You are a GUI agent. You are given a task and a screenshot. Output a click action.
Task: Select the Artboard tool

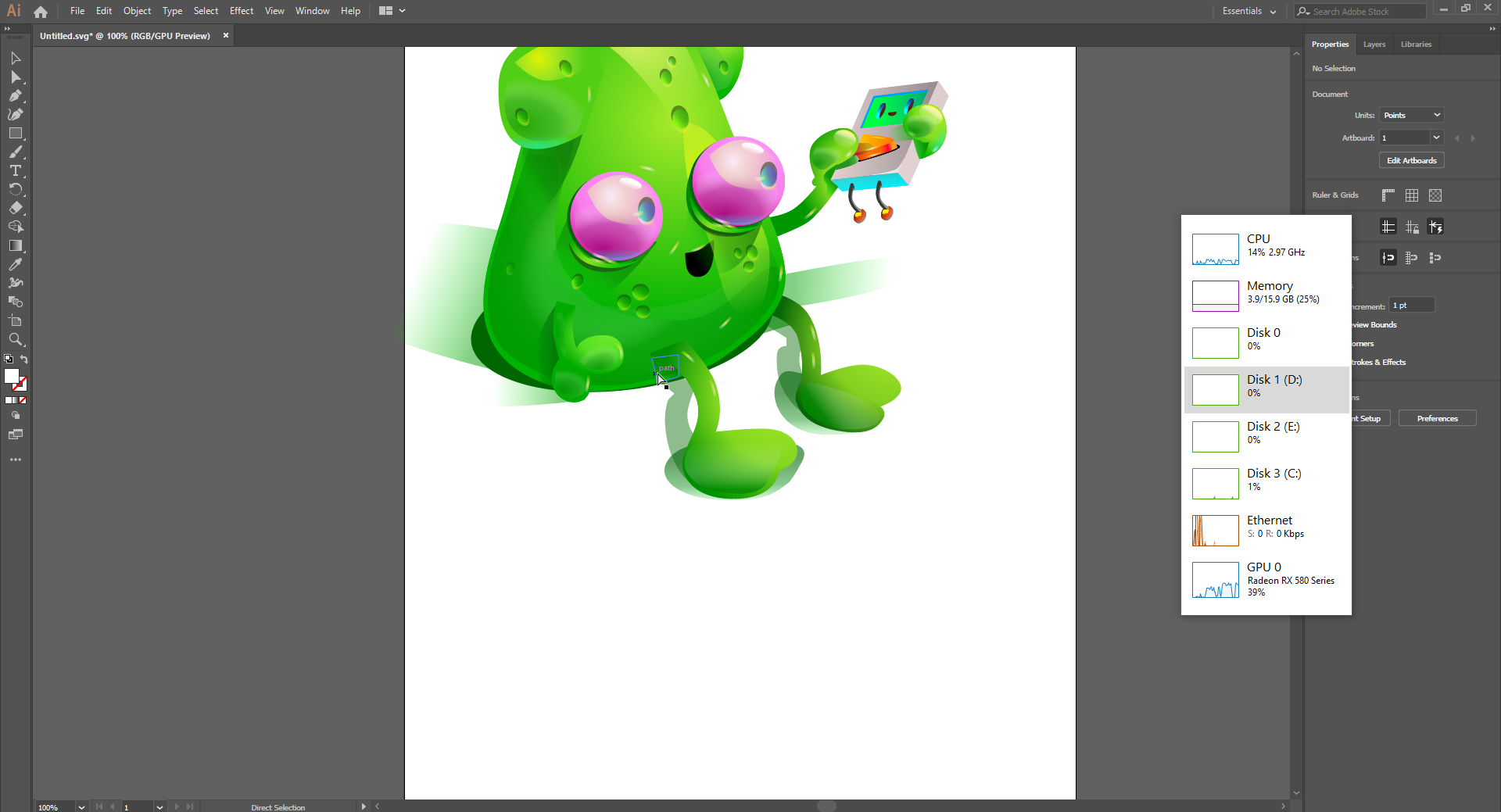click(x=15, y=321)
